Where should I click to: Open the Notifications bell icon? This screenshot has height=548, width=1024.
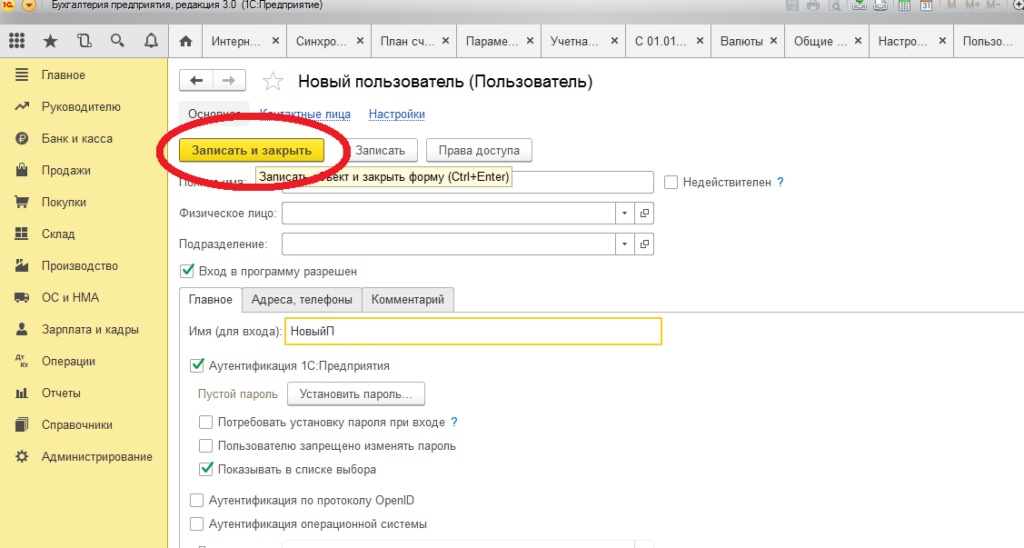(x=151, y=41)
